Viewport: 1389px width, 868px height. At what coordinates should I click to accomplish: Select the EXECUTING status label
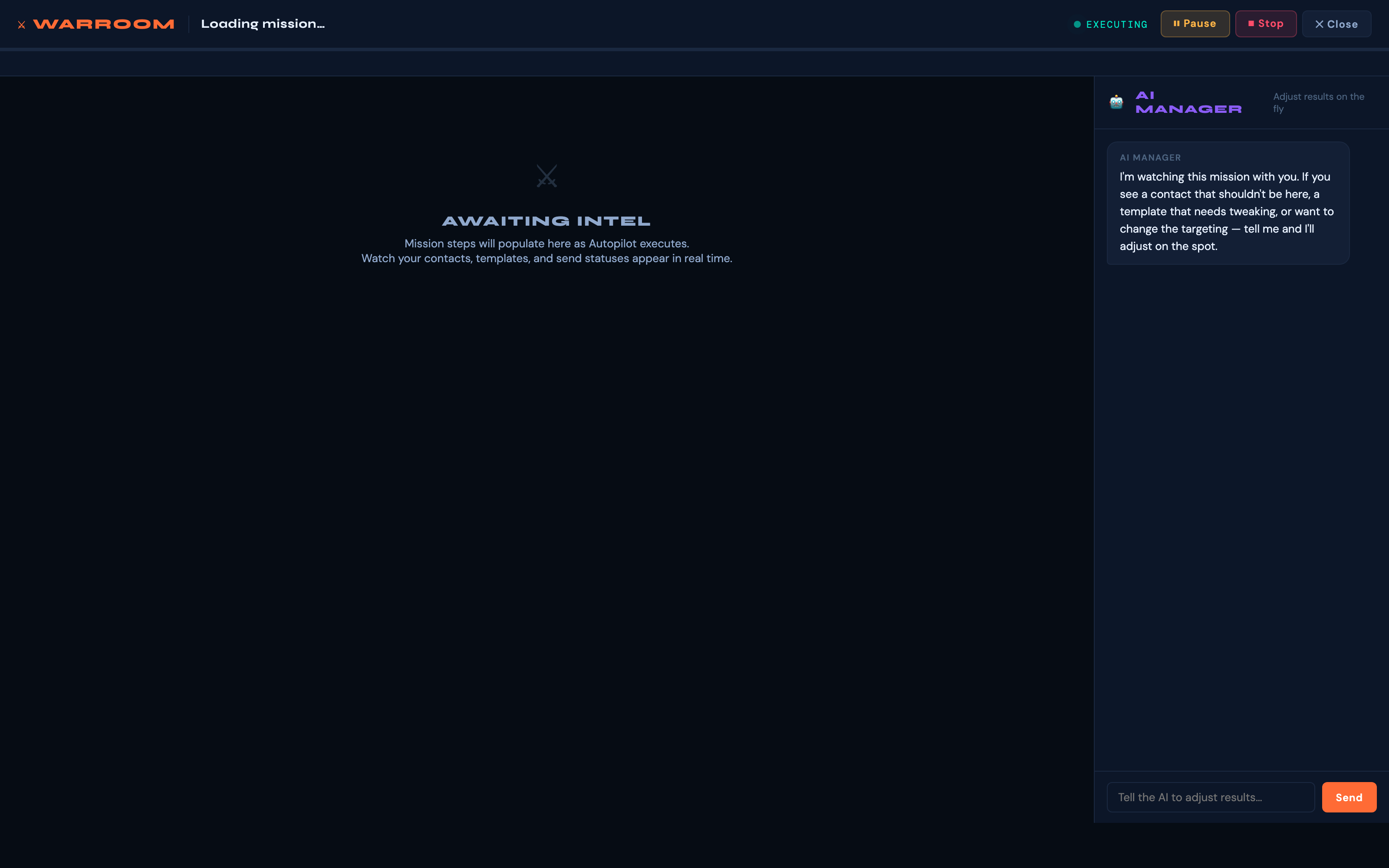1116,24
